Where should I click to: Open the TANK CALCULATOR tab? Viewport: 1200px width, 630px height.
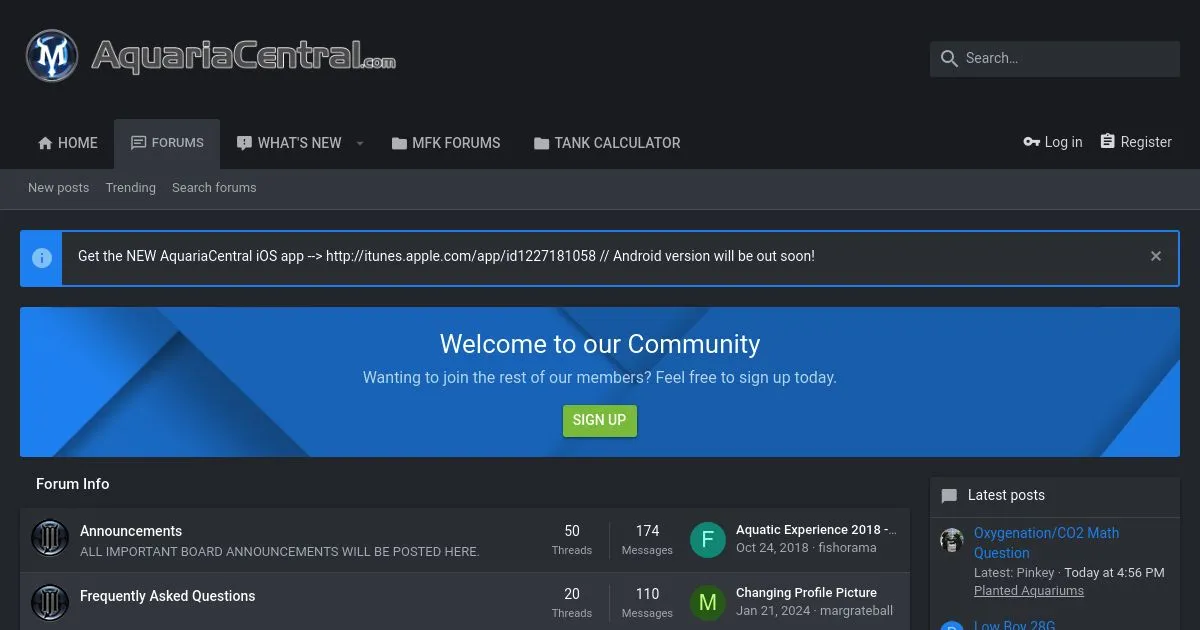[607, 143]
